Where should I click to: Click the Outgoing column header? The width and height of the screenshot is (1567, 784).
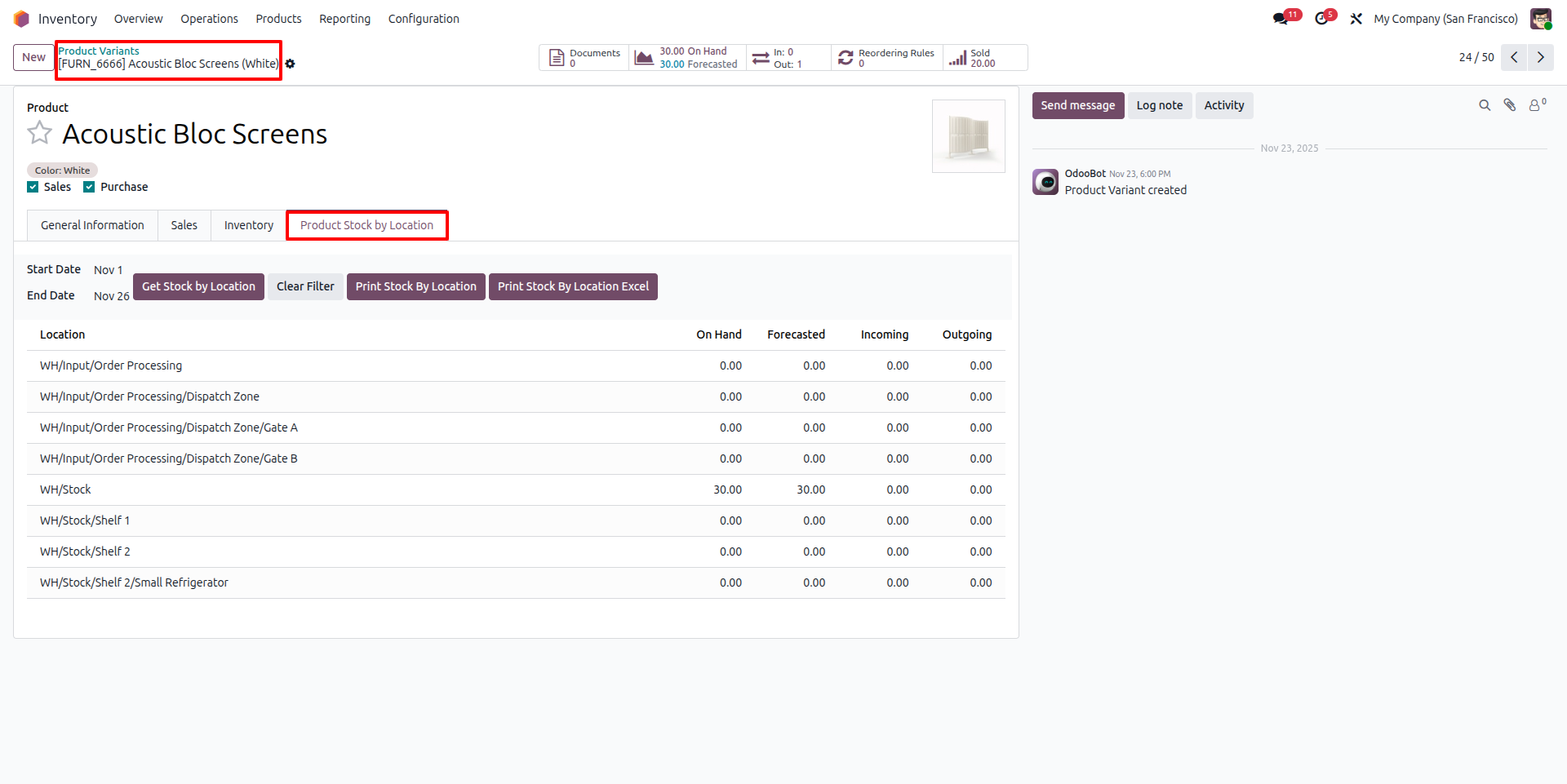[966, 334]
